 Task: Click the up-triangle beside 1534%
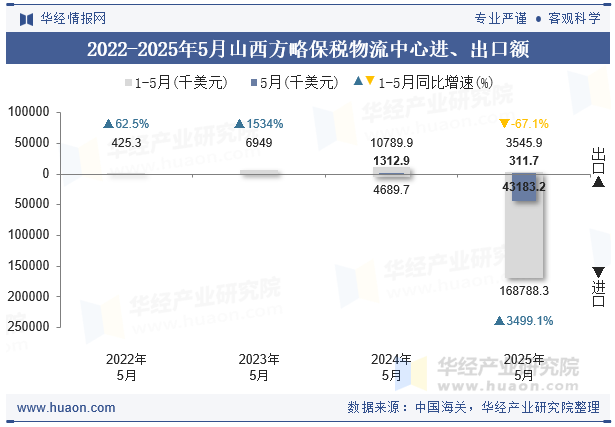(x=239, y=124)
